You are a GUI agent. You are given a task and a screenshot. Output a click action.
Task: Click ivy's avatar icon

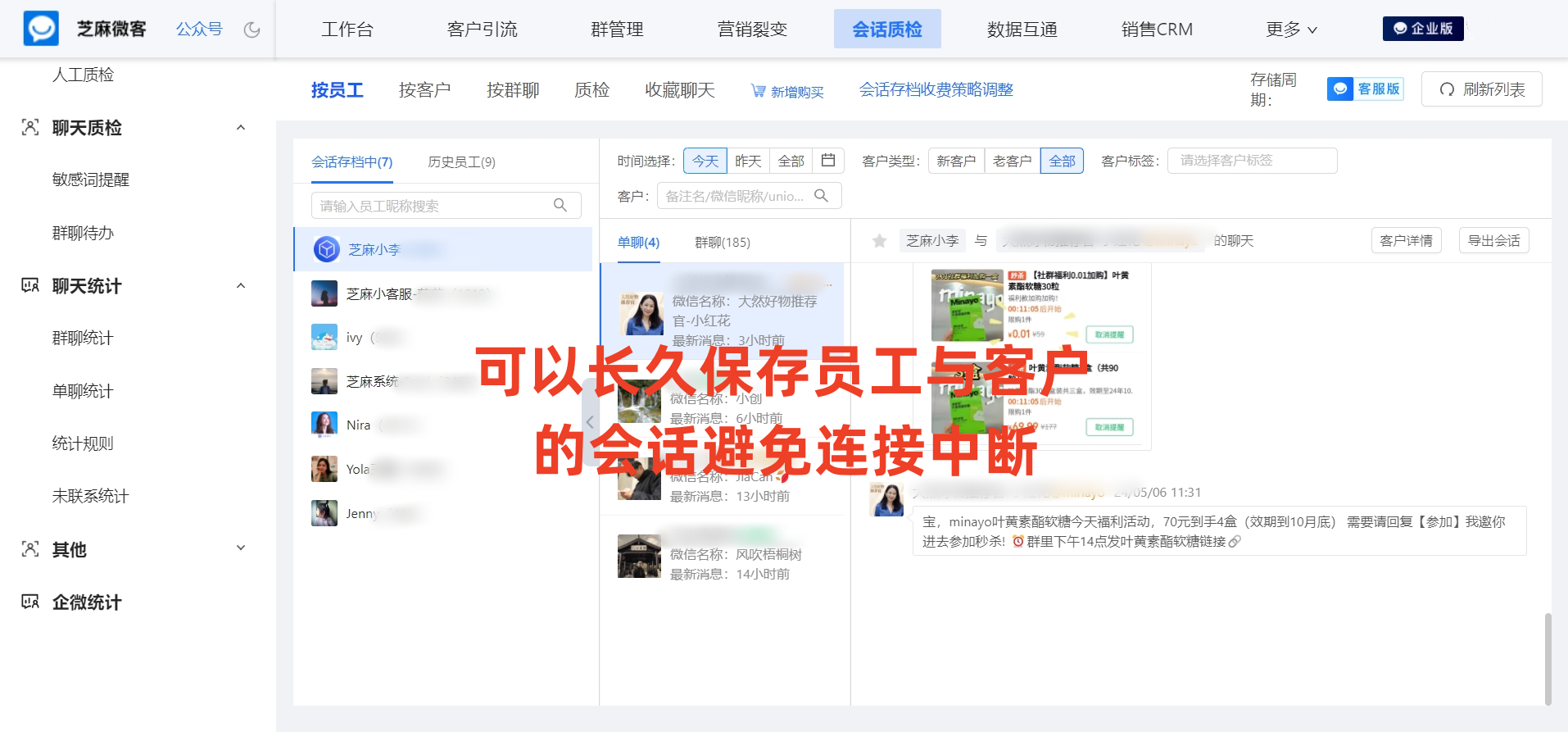[x=324, y=337]
